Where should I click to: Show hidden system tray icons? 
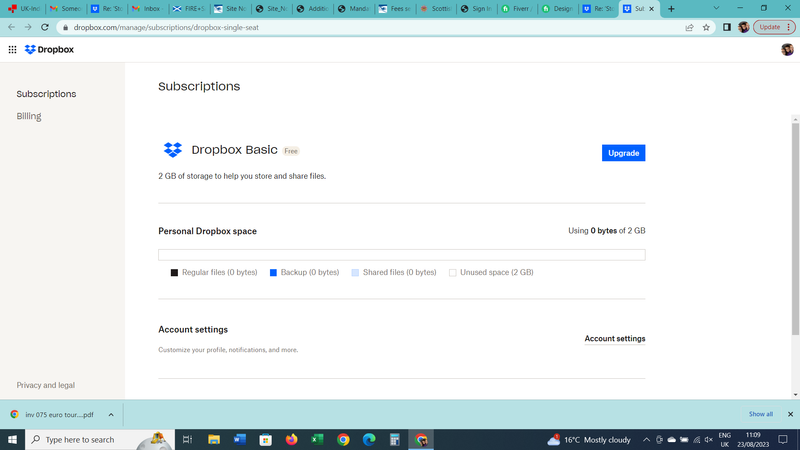[x=646, y=440]
